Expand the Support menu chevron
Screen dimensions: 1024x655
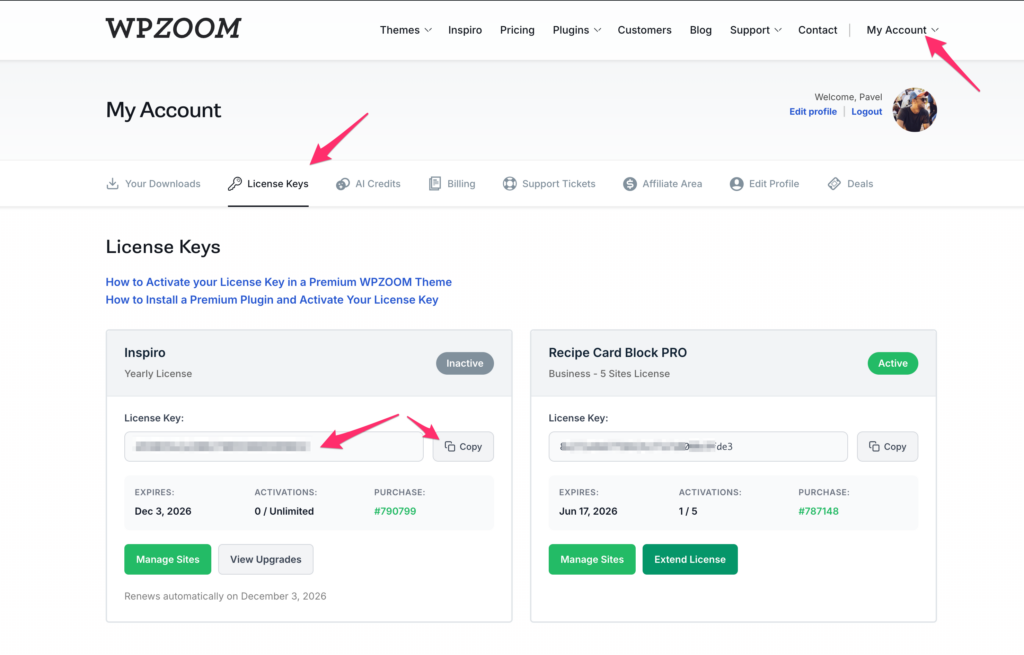[x=756, y=30]
